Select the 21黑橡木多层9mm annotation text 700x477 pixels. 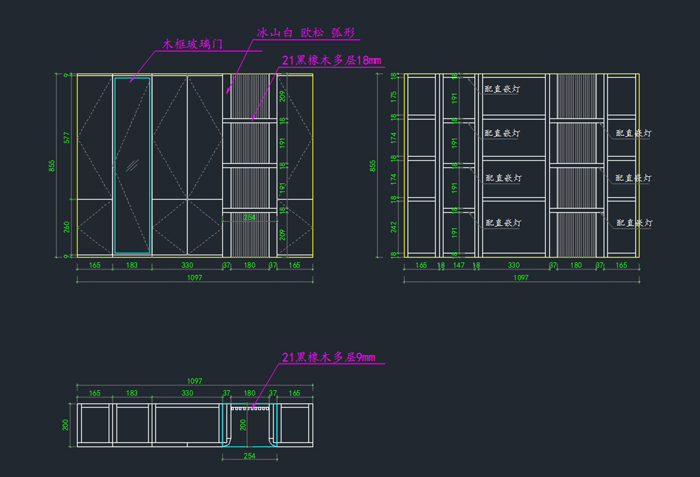(328, 357)
